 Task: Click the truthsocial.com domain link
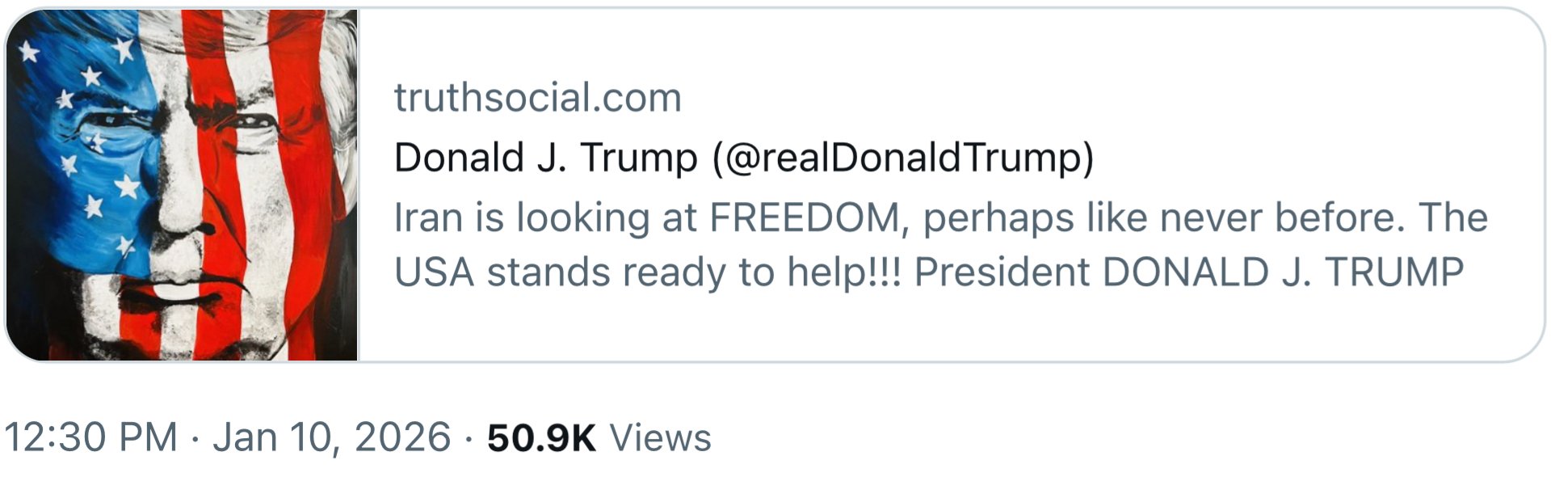pos(537,98)
